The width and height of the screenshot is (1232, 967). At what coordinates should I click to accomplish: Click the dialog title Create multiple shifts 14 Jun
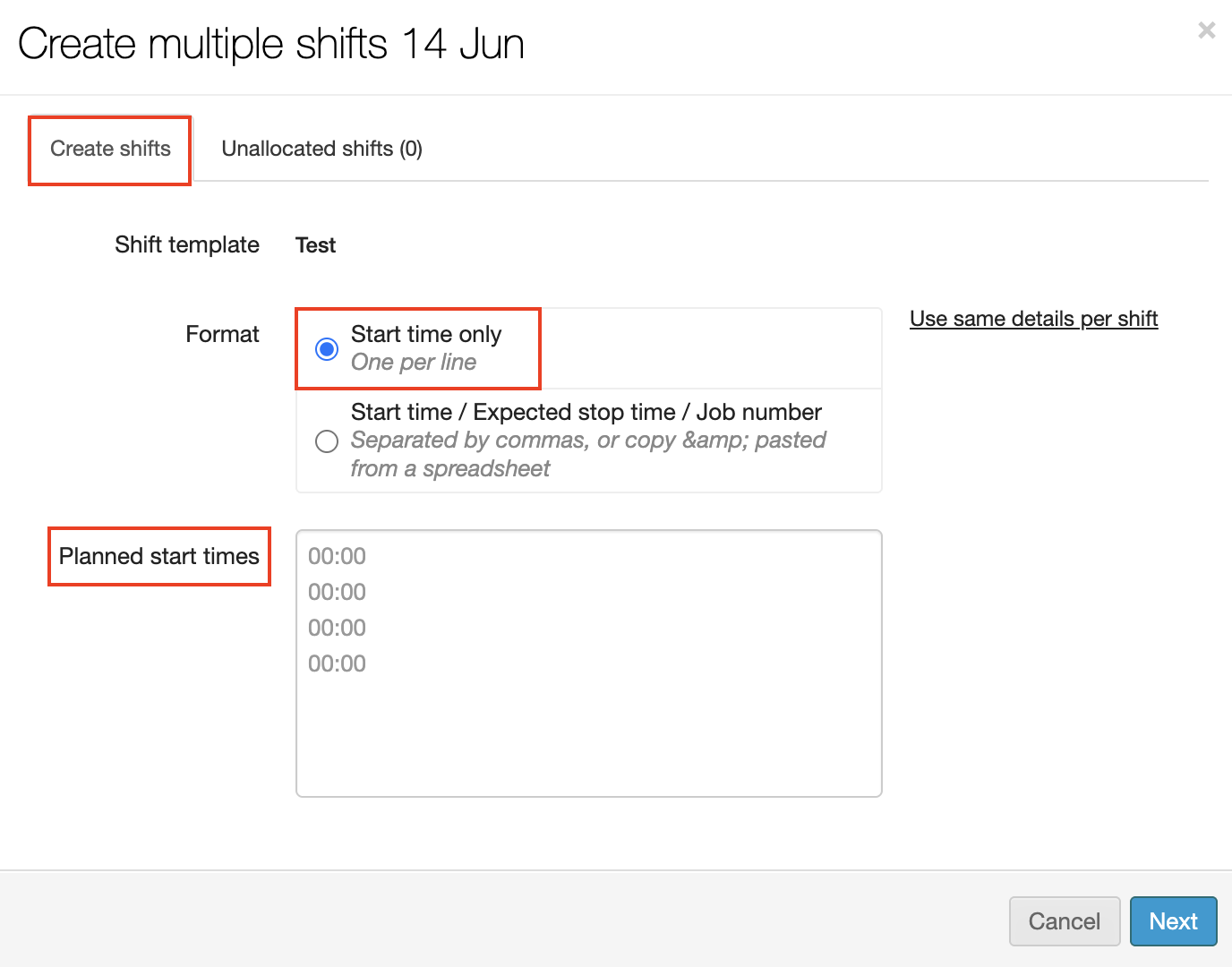pyautogui.click(x=270, y=44)
